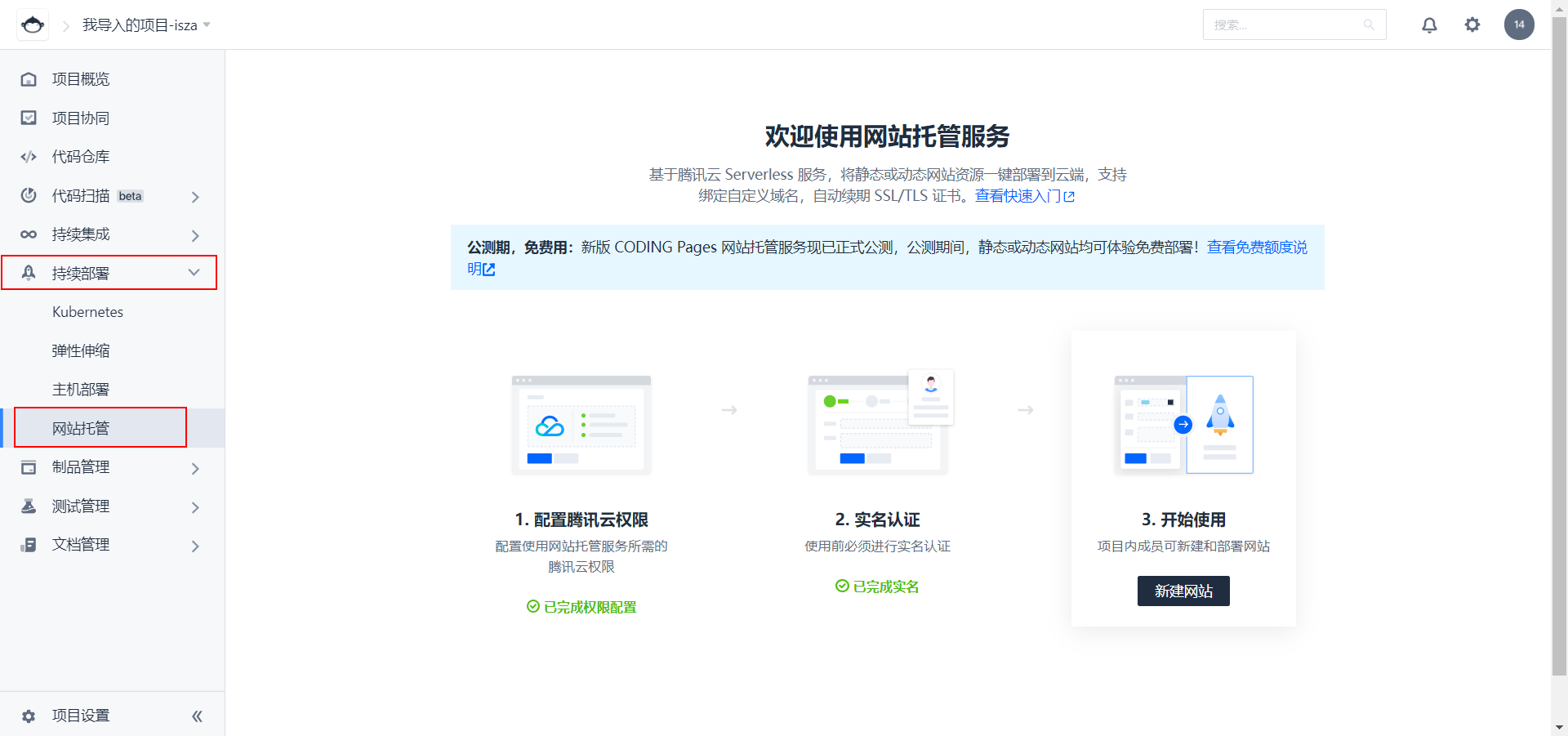Collapse the 持续部署 chevron
The width and height of the screenshot is (1568, 736).
pyautogui.click(x=194, y=273)
